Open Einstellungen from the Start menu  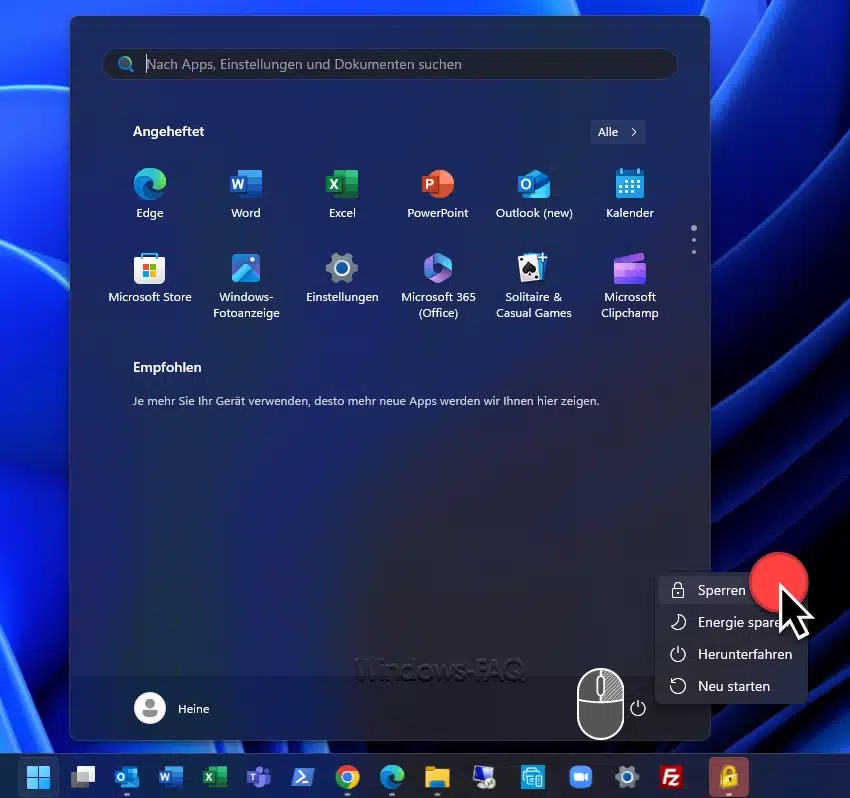click(x=342, y=278)
